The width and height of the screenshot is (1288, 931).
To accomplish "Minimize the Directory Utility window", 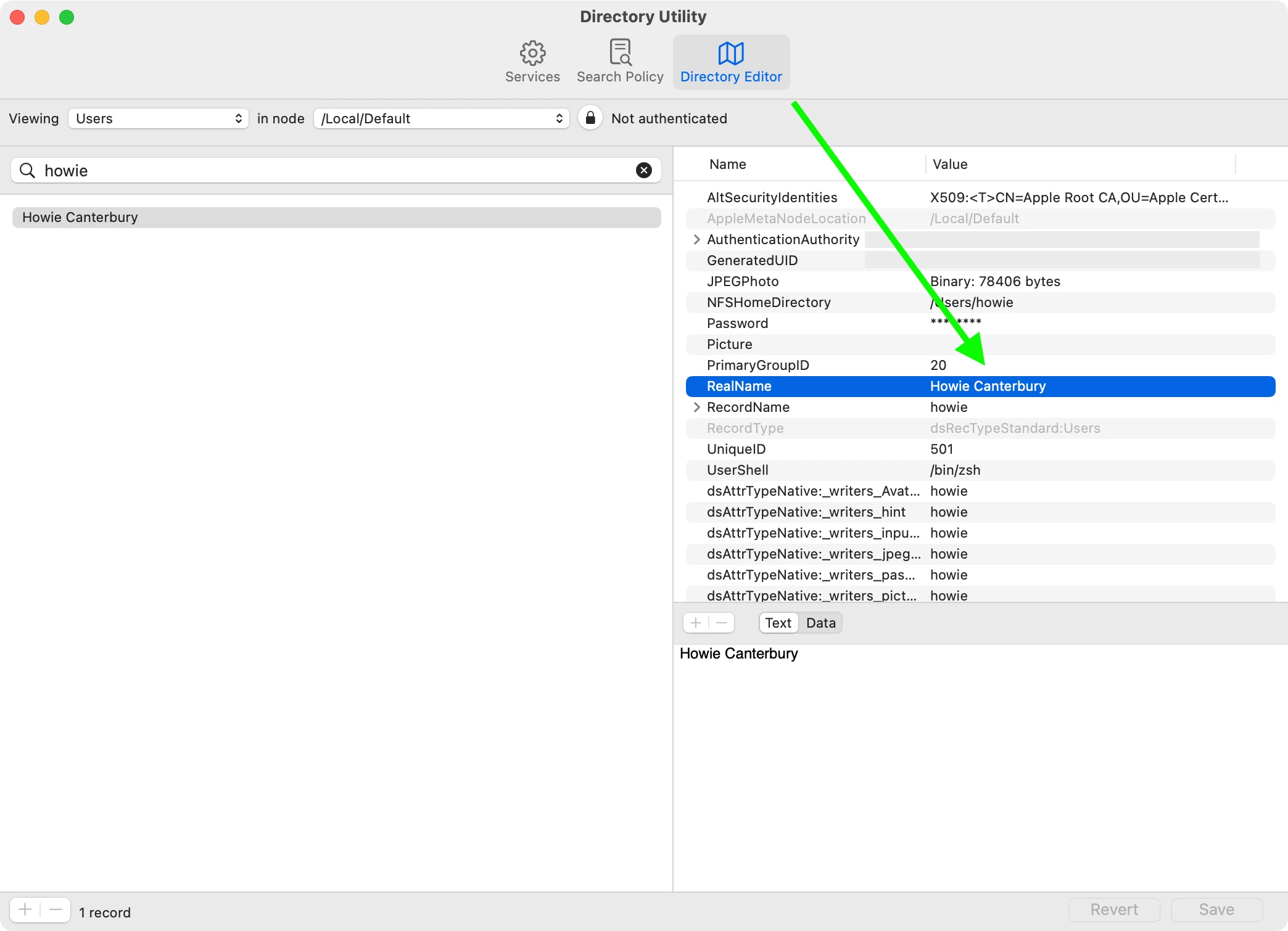I will [x=42, y=17].
